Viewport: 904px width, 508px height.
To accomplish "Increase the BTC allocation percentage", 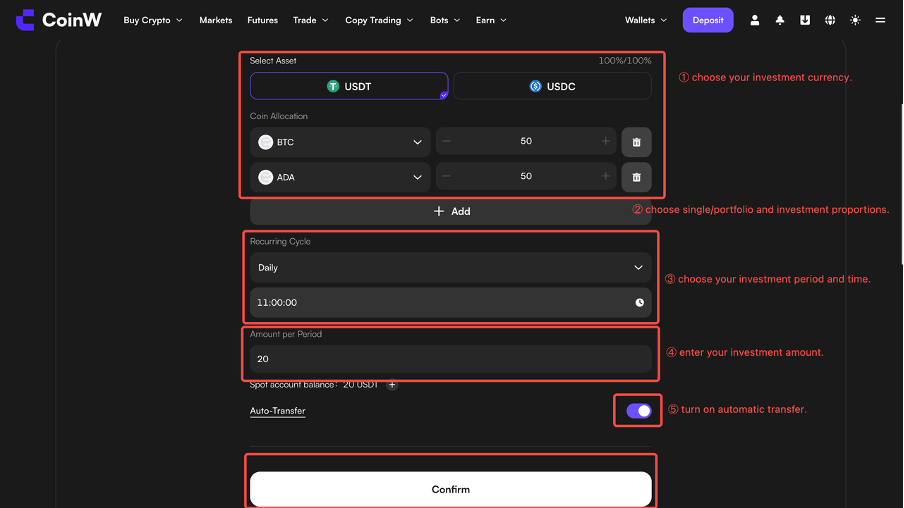I will pos(605,141).
